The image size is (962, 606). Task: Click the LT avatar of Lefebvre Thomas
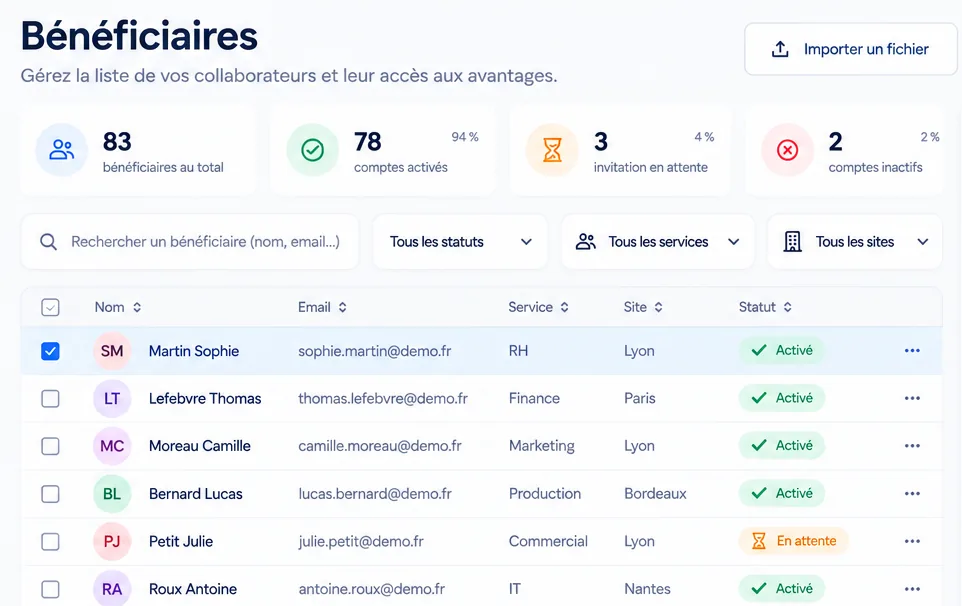[112, 399]
